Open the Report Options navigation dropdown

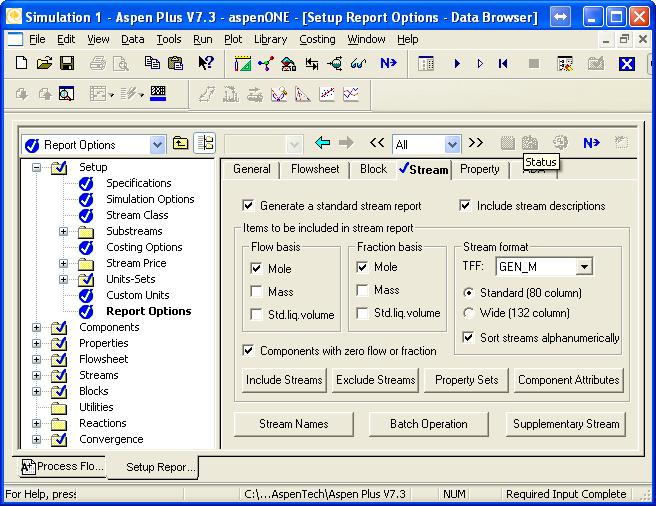tap(157, 145)
